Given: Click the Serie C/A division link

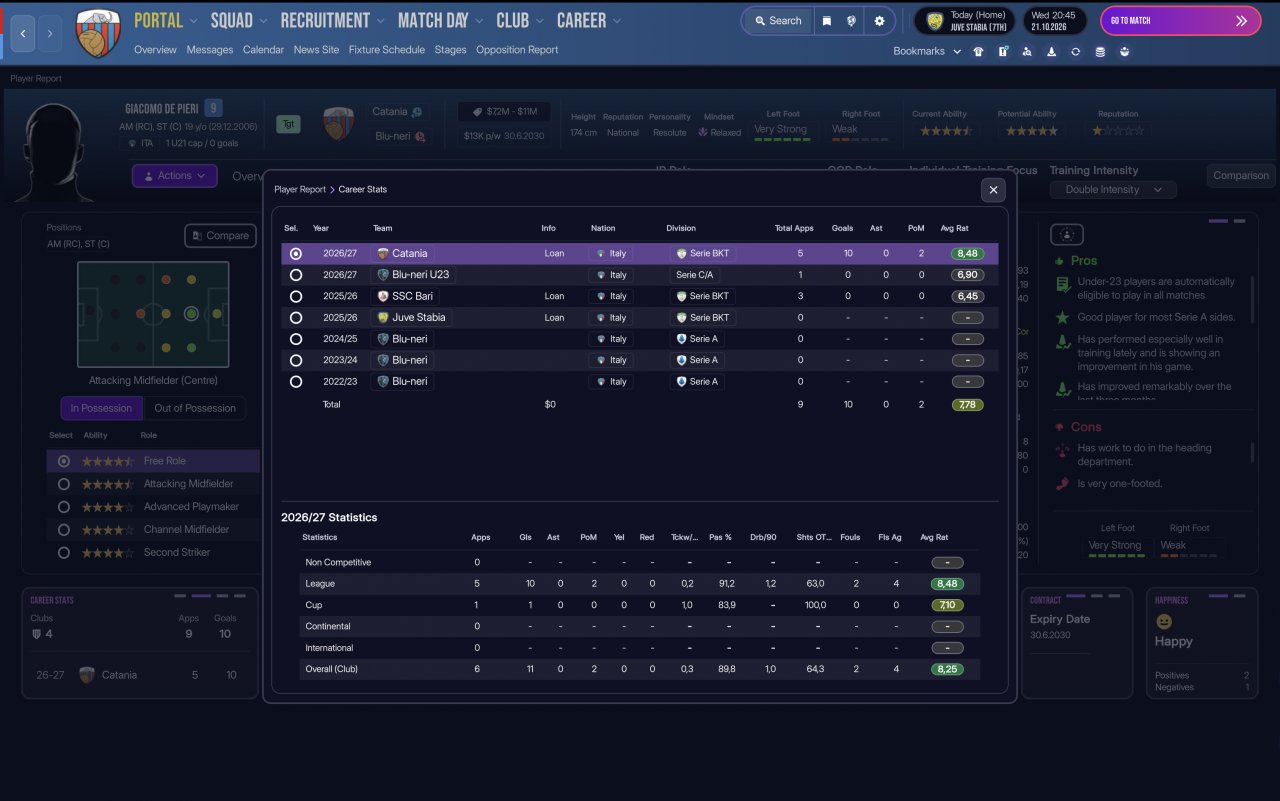Looking at the screenshot, I should point(696,275).
